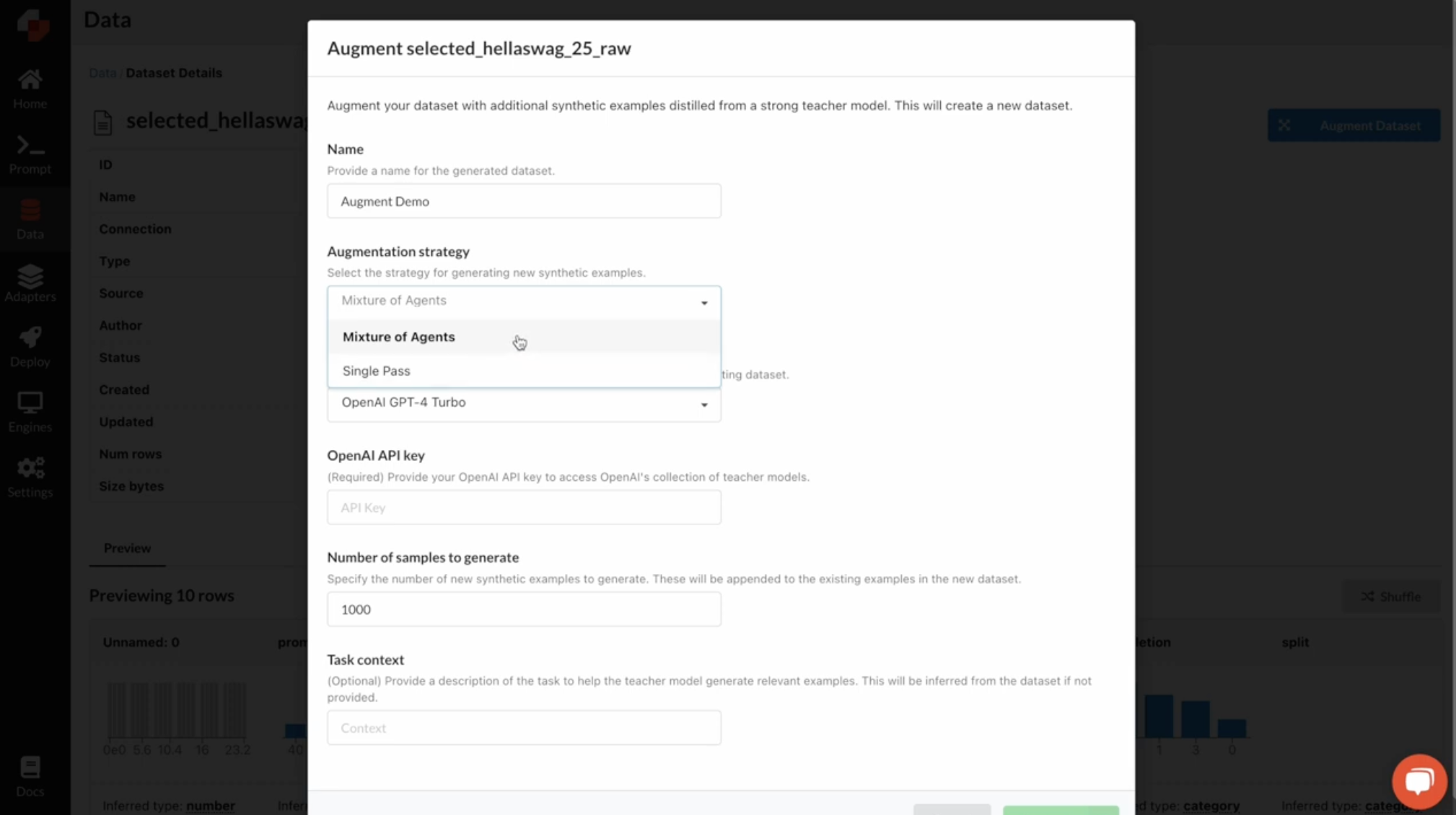Screen dimensions: 1456x815
Task: Open the chat support widget
Action: [1418, 780]
